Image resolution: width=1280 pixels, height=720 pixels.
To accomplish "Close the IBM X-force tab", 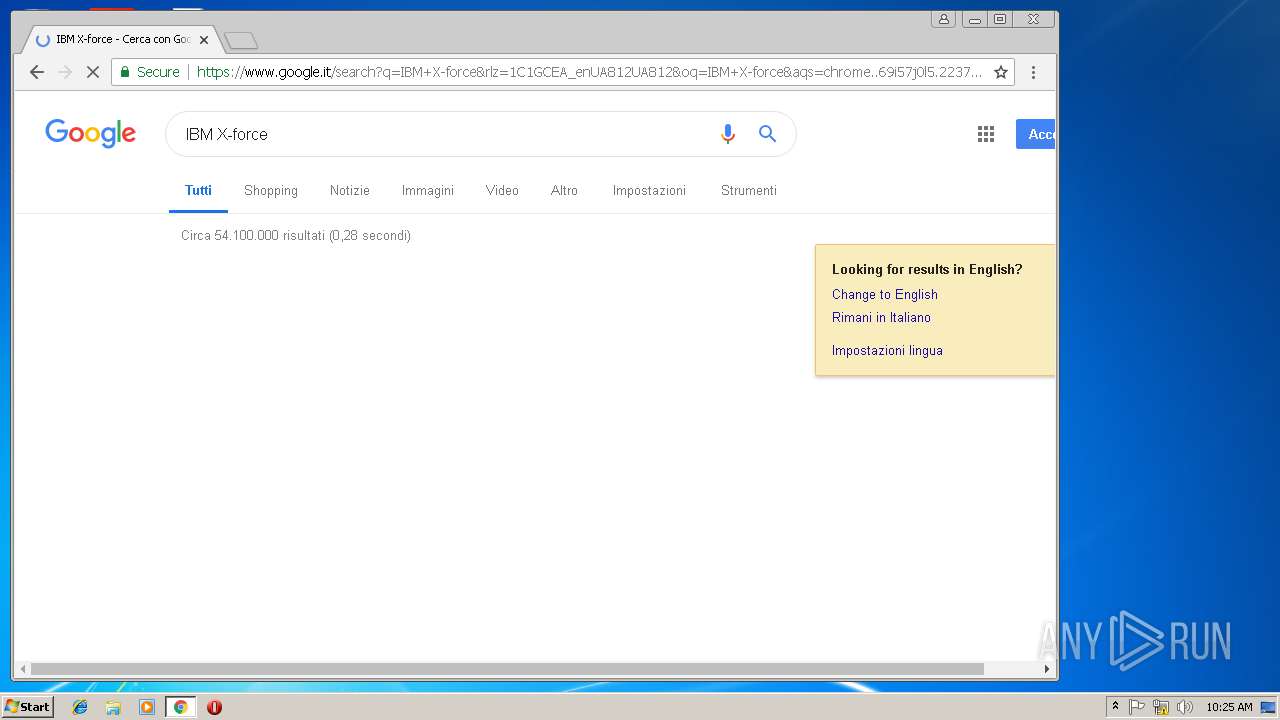I will click(x=204, y=40).
